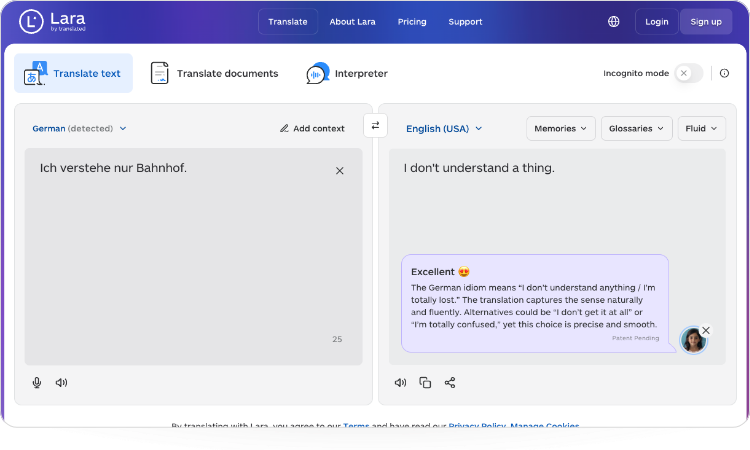The image size is (750, 450).
Task: Click the assistant avatar picture
Action: [693, 340]
